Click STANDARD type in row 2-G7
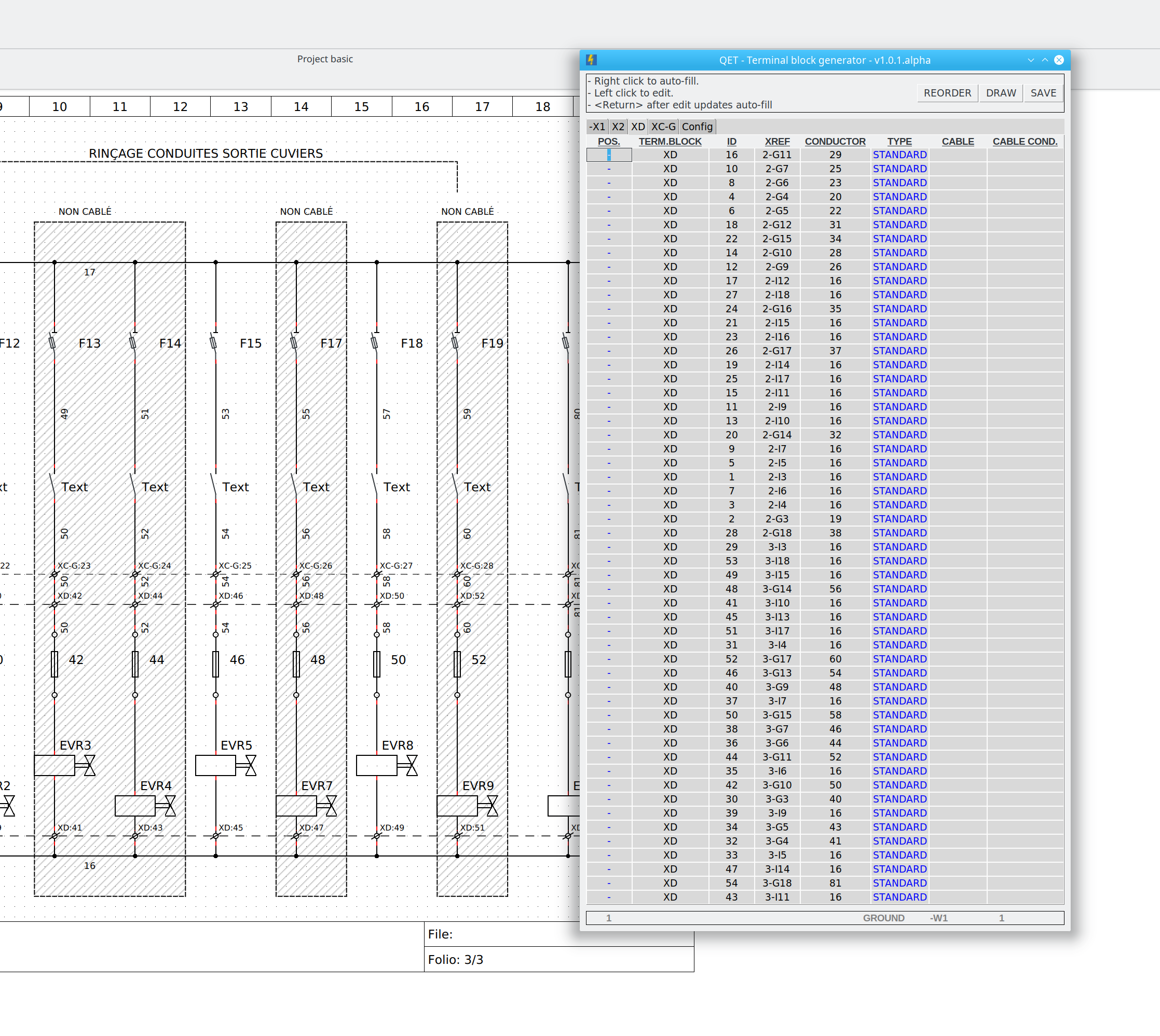This screenshot has height=1036, width=1160. 899,169
